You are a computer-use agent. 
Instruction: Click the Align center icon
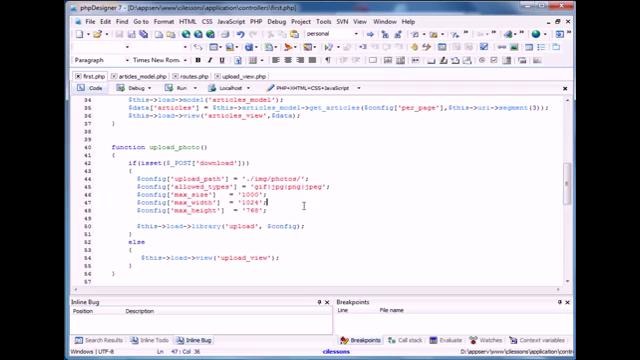click(288, 60)
